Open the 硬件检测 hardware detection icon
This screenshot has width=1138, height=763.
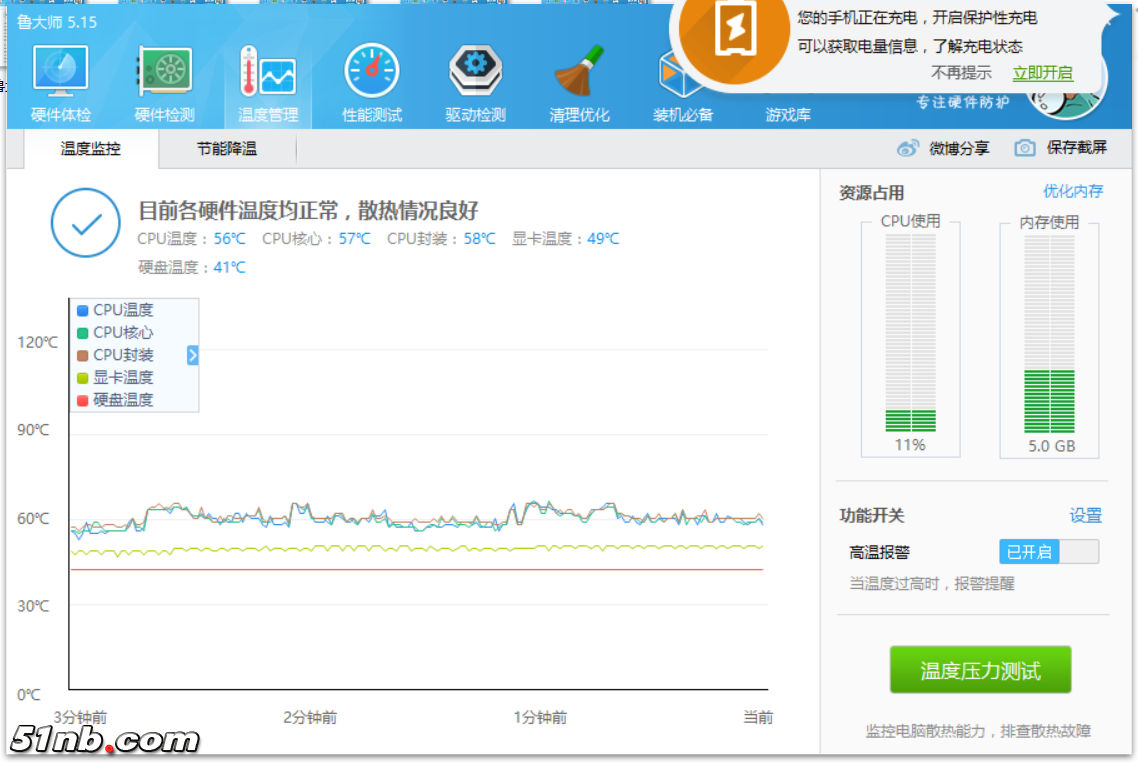[x=165, y=72]
